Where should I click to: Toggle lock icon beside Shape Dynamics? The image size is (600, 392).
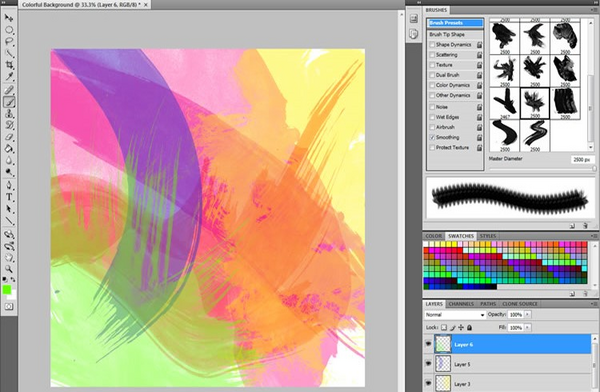coord(479,45)
